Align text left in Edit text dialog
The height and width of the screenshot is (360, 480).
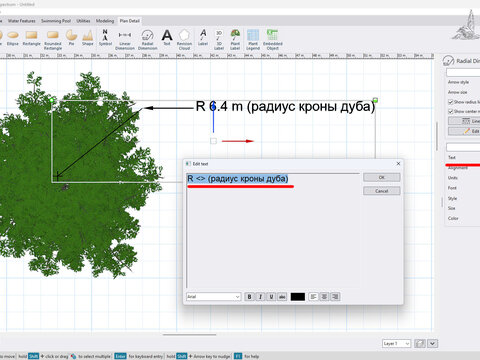pyautogui.click(x=313, y=297)
